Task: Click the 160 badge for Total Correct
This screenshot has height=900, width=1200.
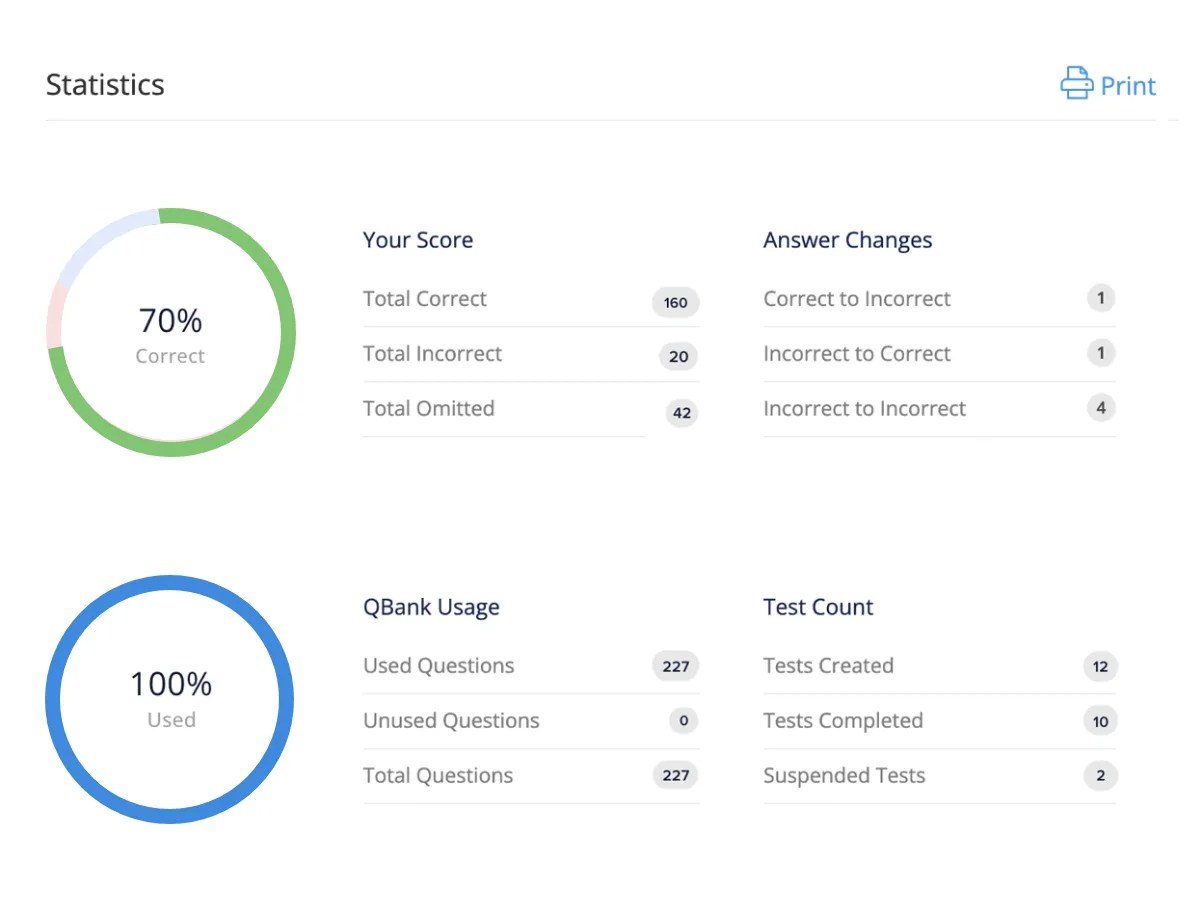Action: point(676,302)
